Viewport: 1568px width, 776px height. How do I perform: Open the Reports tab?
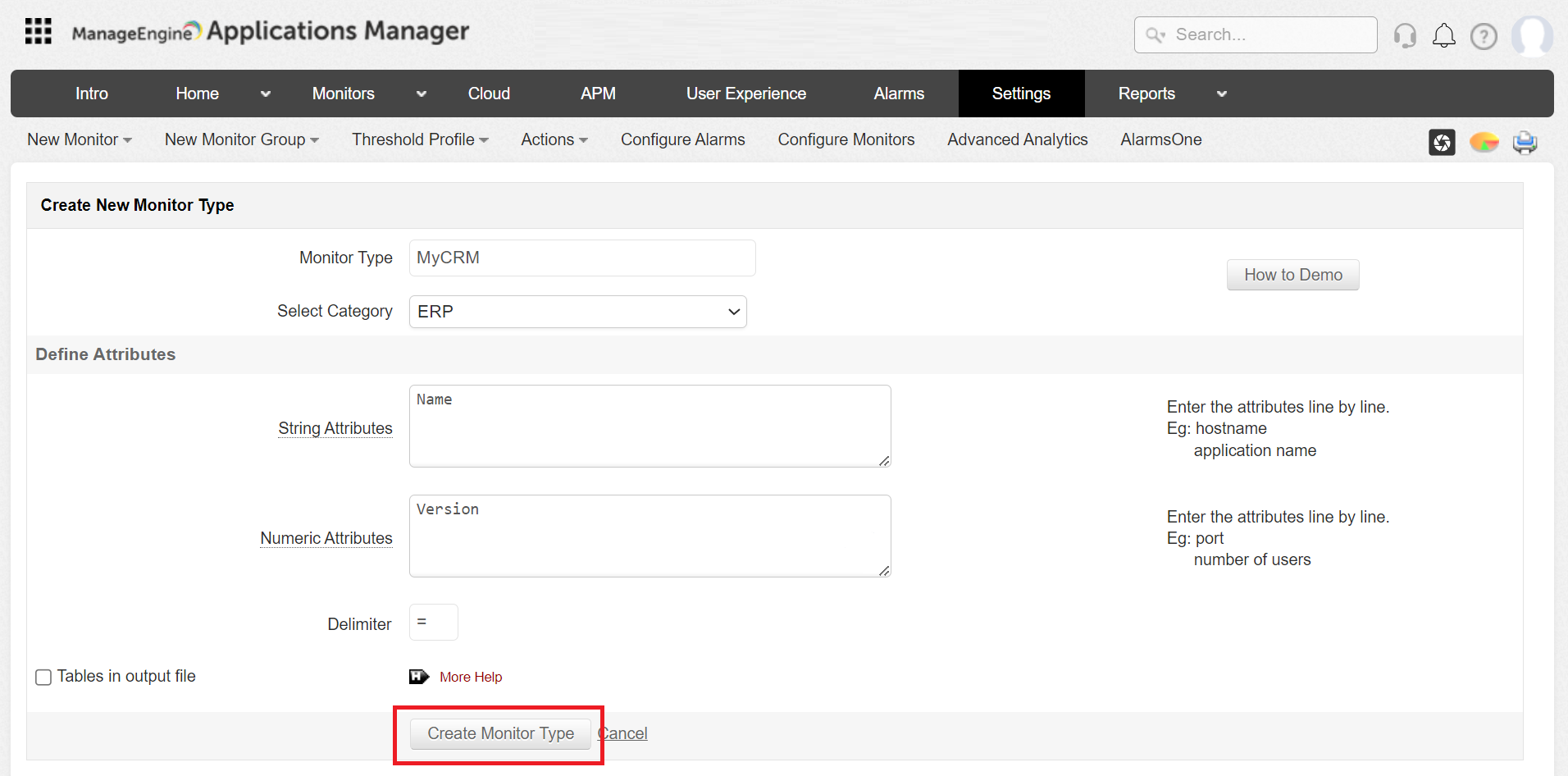[x=1146, y=94]
